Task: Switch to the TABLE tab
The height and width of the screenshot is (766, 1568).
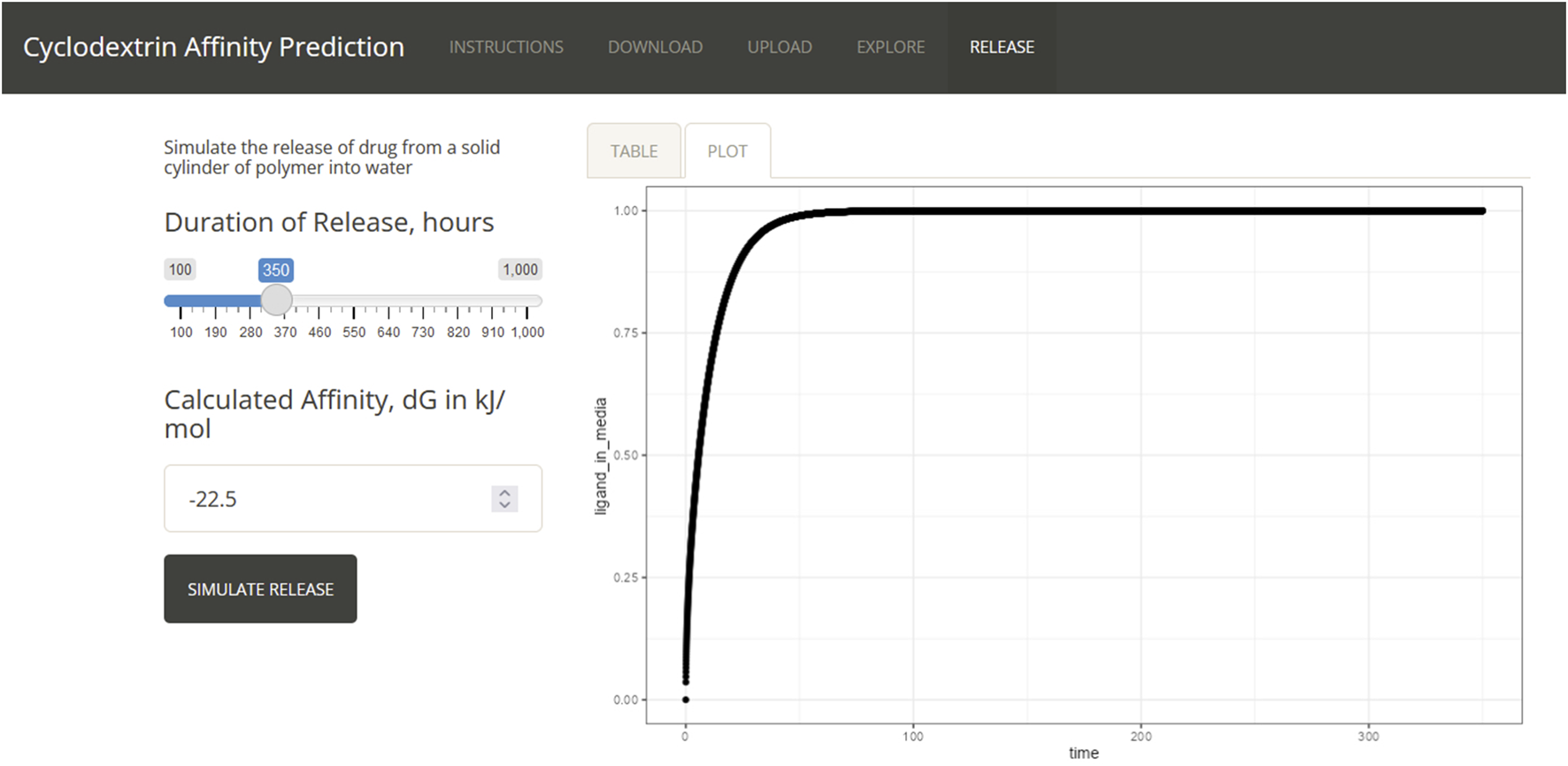Action: (634, 151)
